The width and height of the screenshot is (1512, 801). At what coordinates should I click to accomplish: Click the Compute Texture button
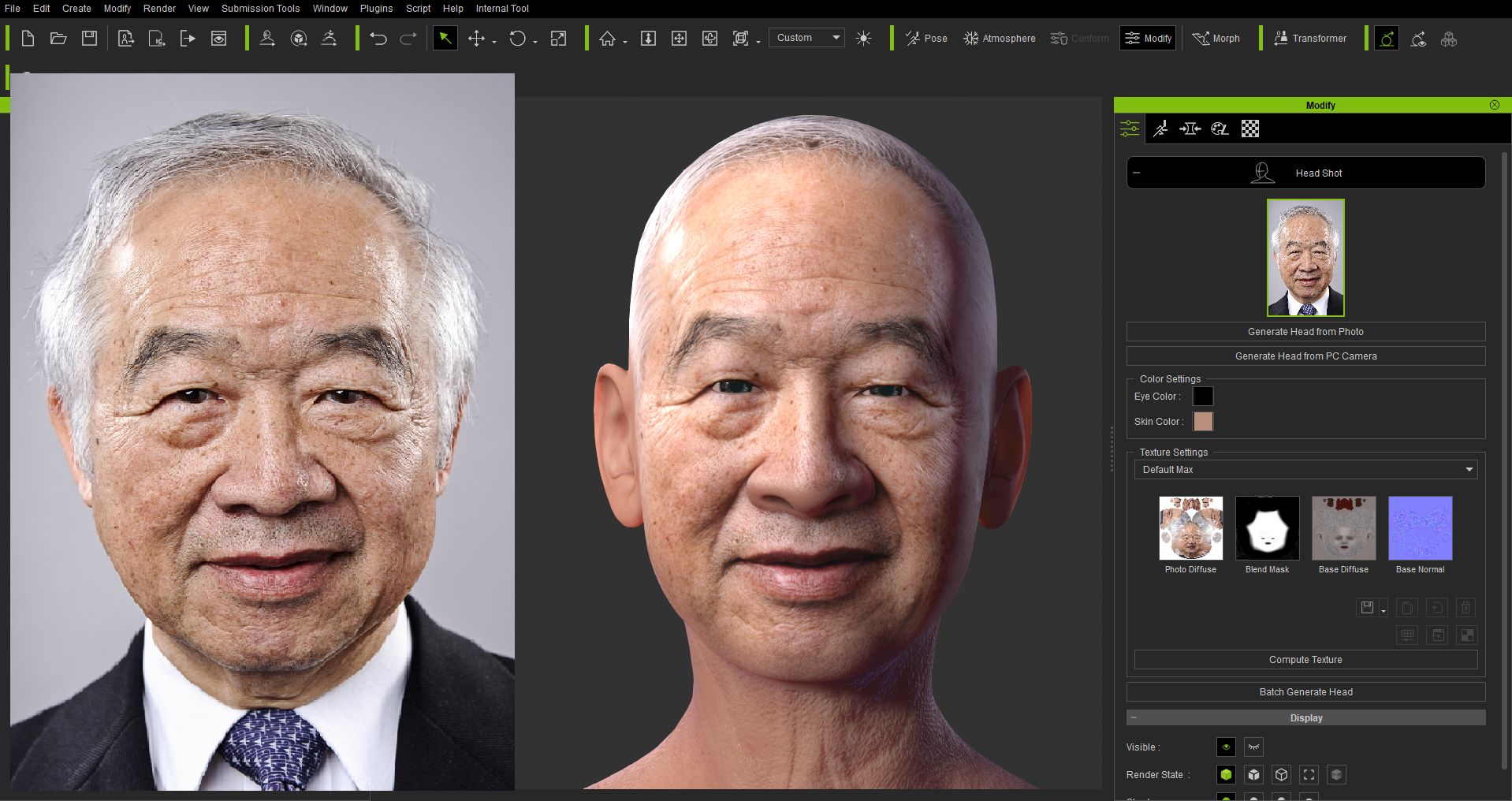[1305, 660]
